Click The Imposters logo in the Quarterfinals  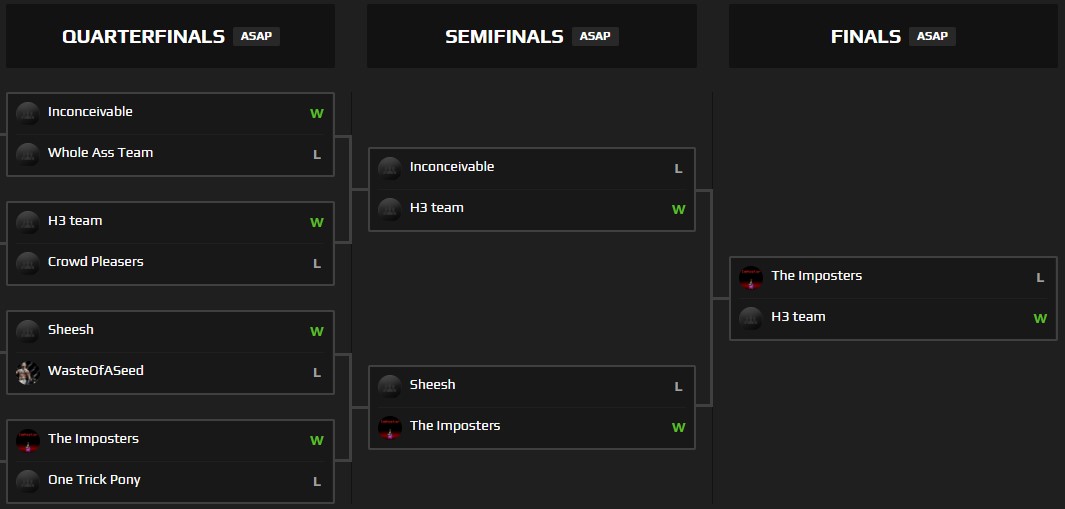(28, 440)
